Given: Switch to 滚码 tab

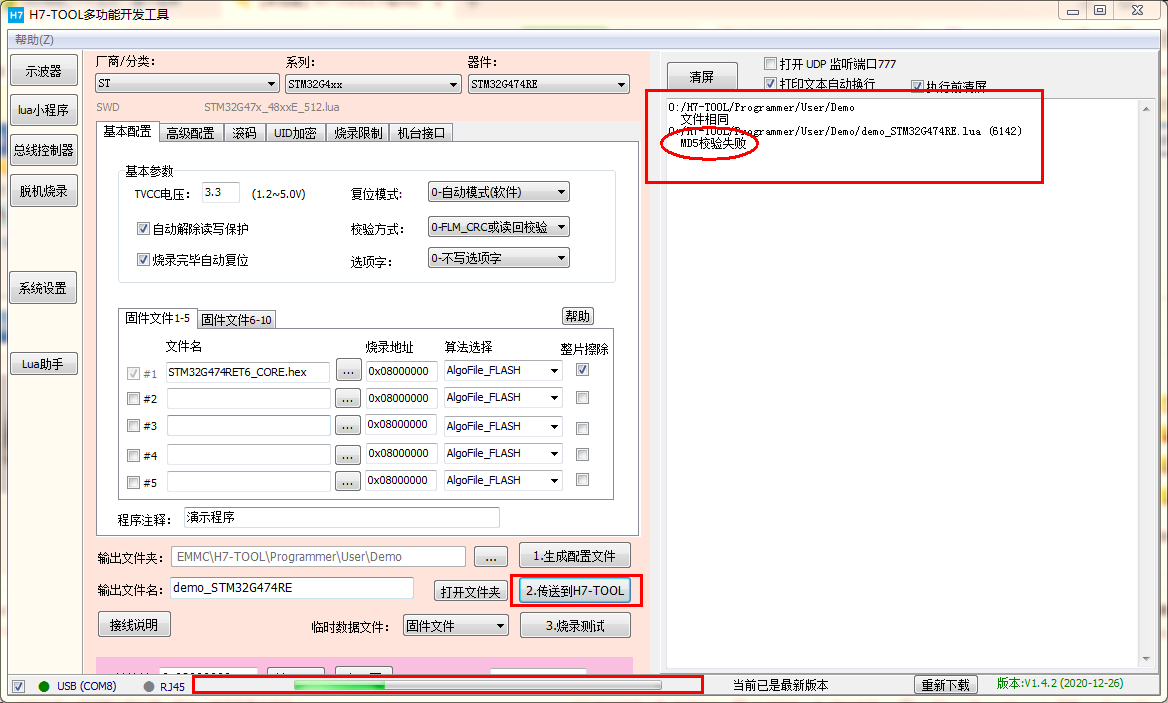Looking at the screenshot, I should click(244, 133).
